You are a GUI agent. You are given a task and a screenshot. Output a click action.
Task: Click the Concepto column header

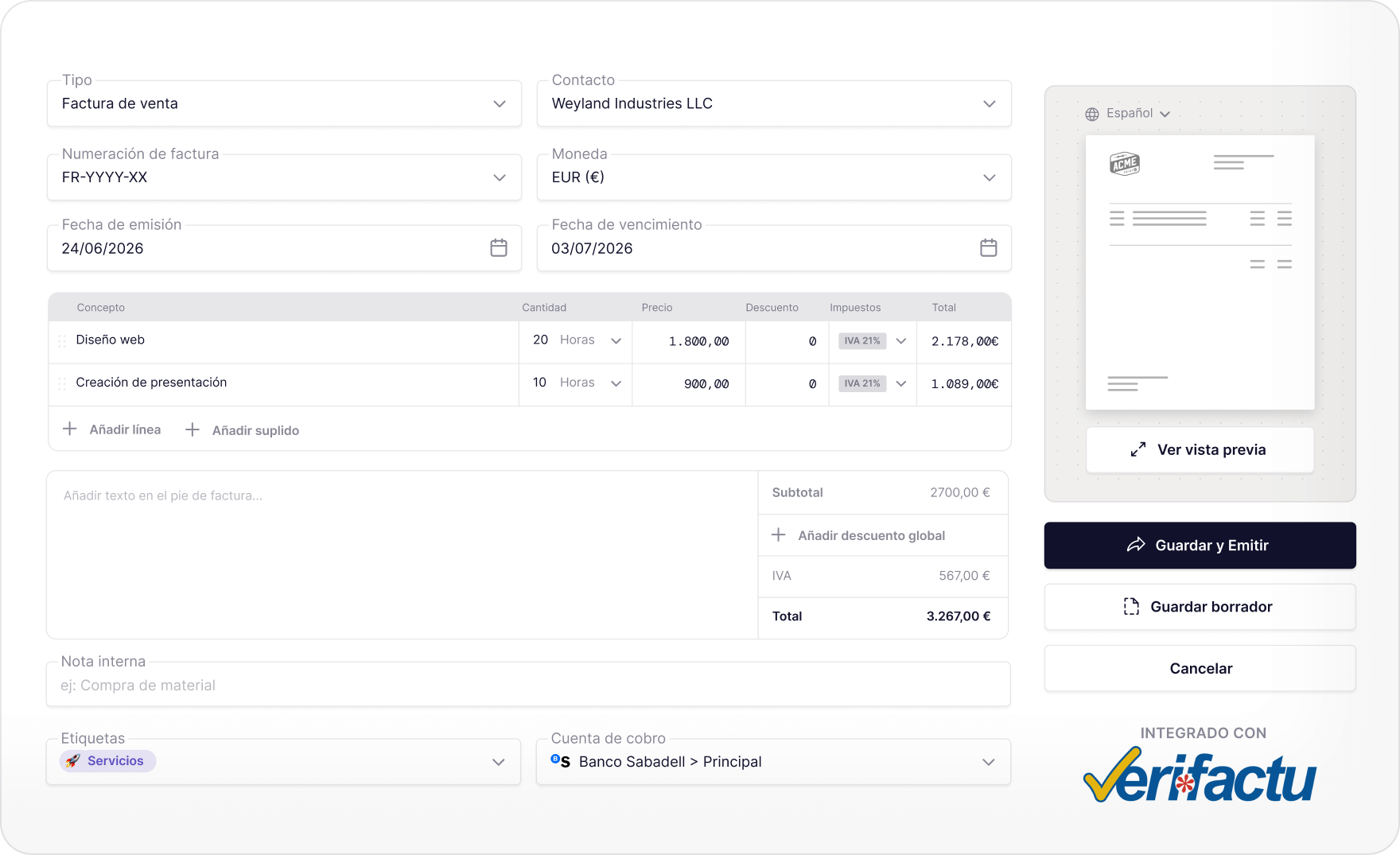click(101, 308)
